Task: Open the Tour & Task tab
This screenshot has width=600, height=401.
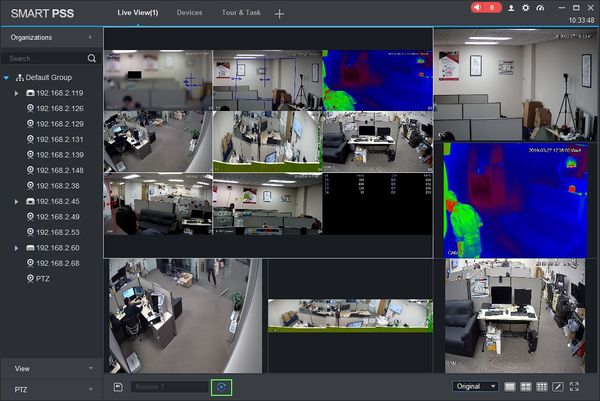Action: [x=241, y=13]
